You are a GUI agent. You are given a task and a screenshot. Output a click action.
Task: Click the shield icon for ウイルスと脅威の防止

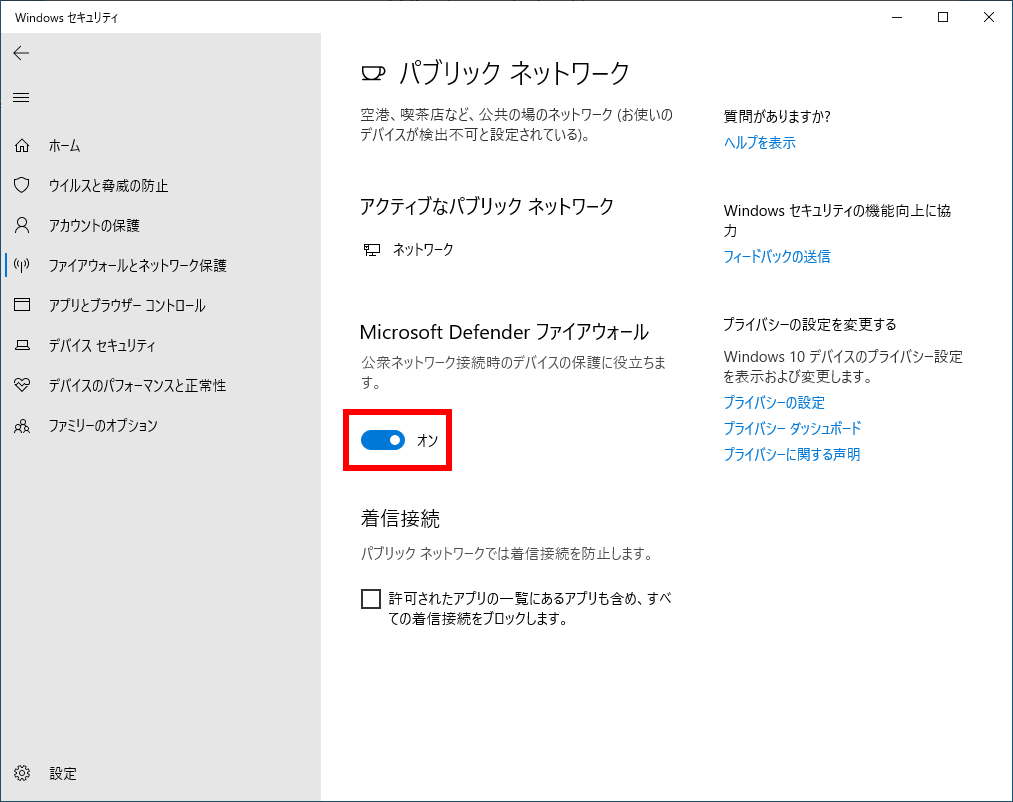pyautogui.click(x=22, y=185)
